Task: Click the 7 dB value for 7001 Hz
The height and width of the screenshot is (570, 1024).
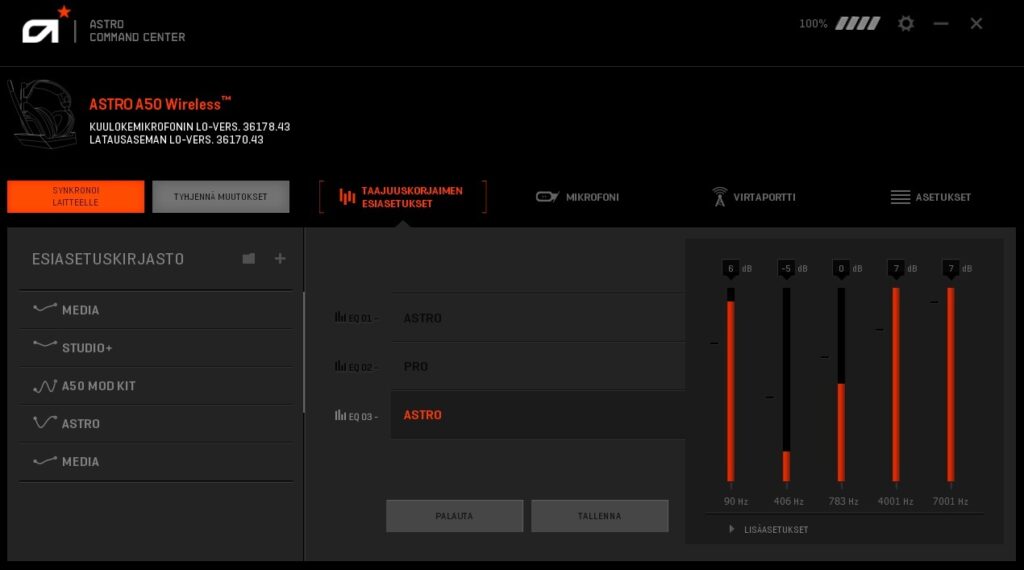Action: (x=951, y=268)
